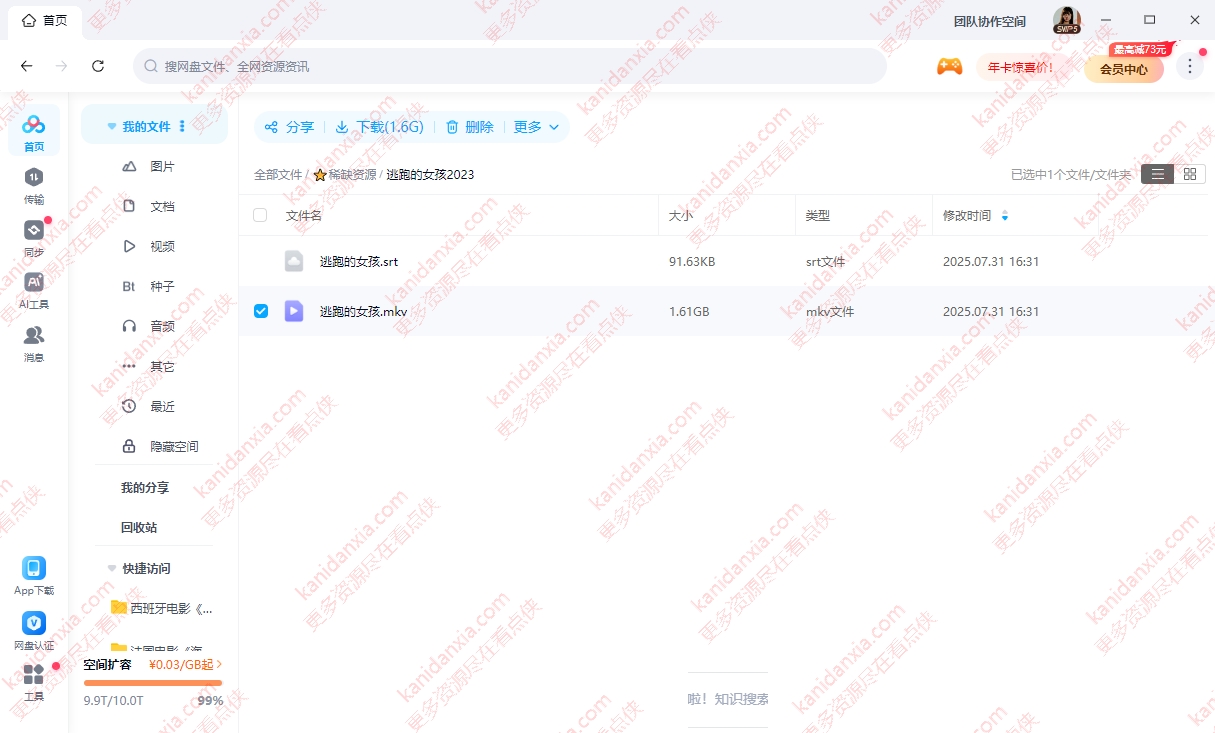Uncheck the 逃跑的女孩.mkv file checkbox
1215x733 pixels.
point(261,311)
